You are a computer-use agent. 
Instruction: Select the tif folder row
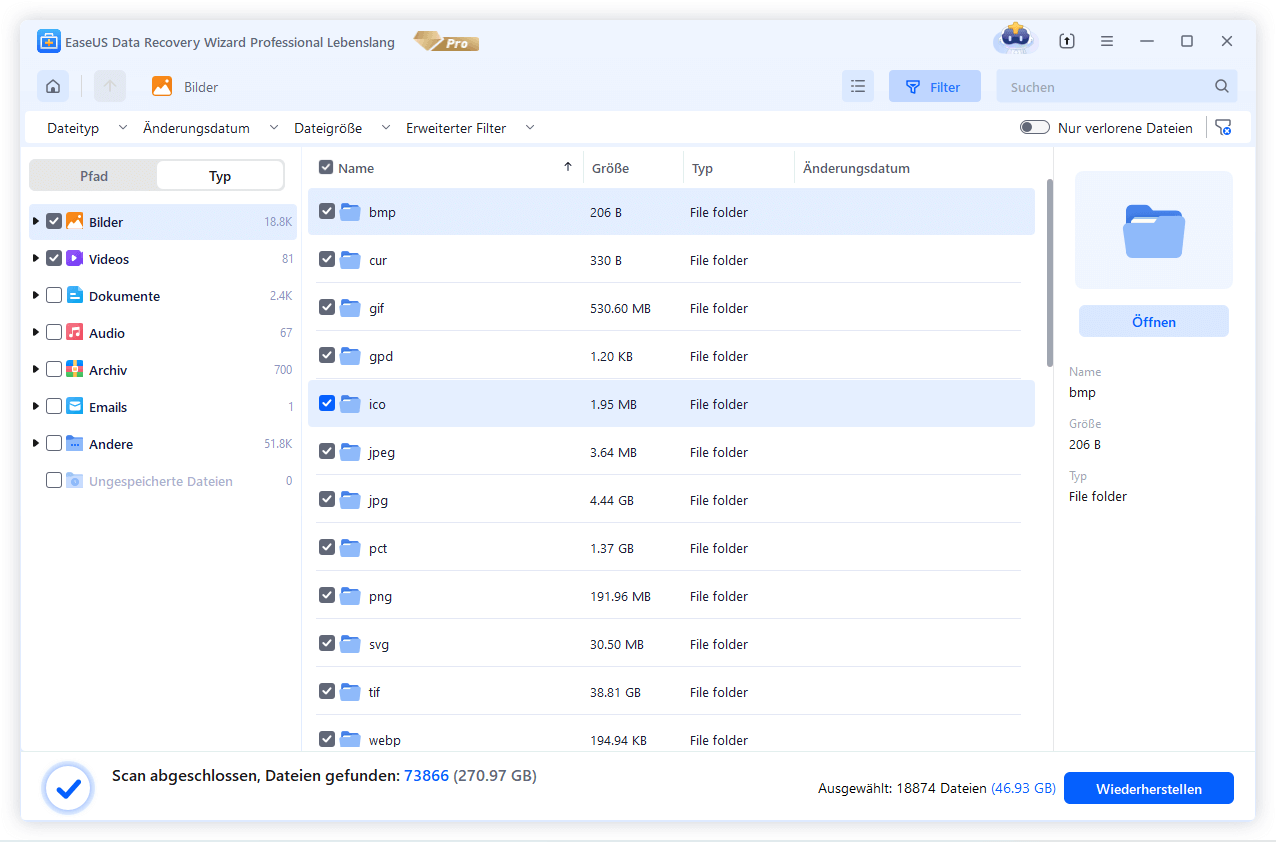click(671, 692)
